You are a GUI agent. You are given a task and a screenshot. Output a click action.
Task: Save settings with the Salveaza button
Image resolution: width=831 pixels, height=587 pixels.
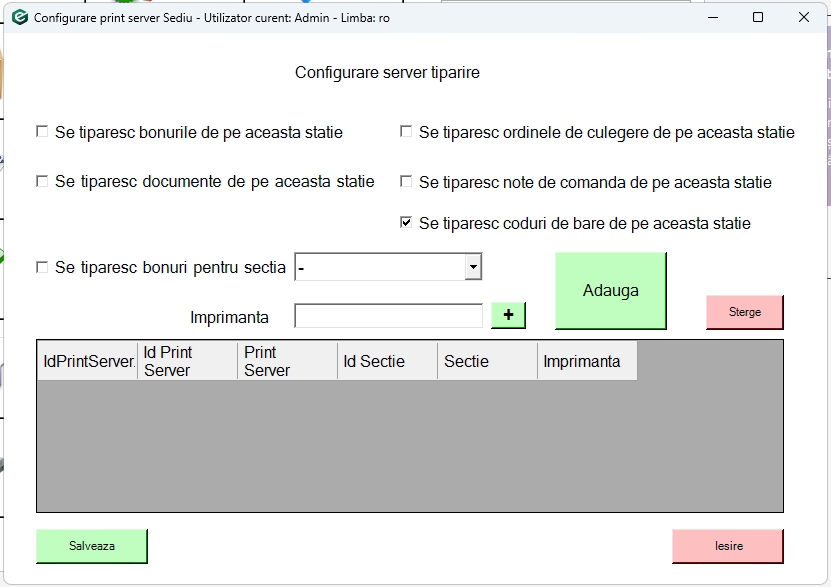coord(92,546)
